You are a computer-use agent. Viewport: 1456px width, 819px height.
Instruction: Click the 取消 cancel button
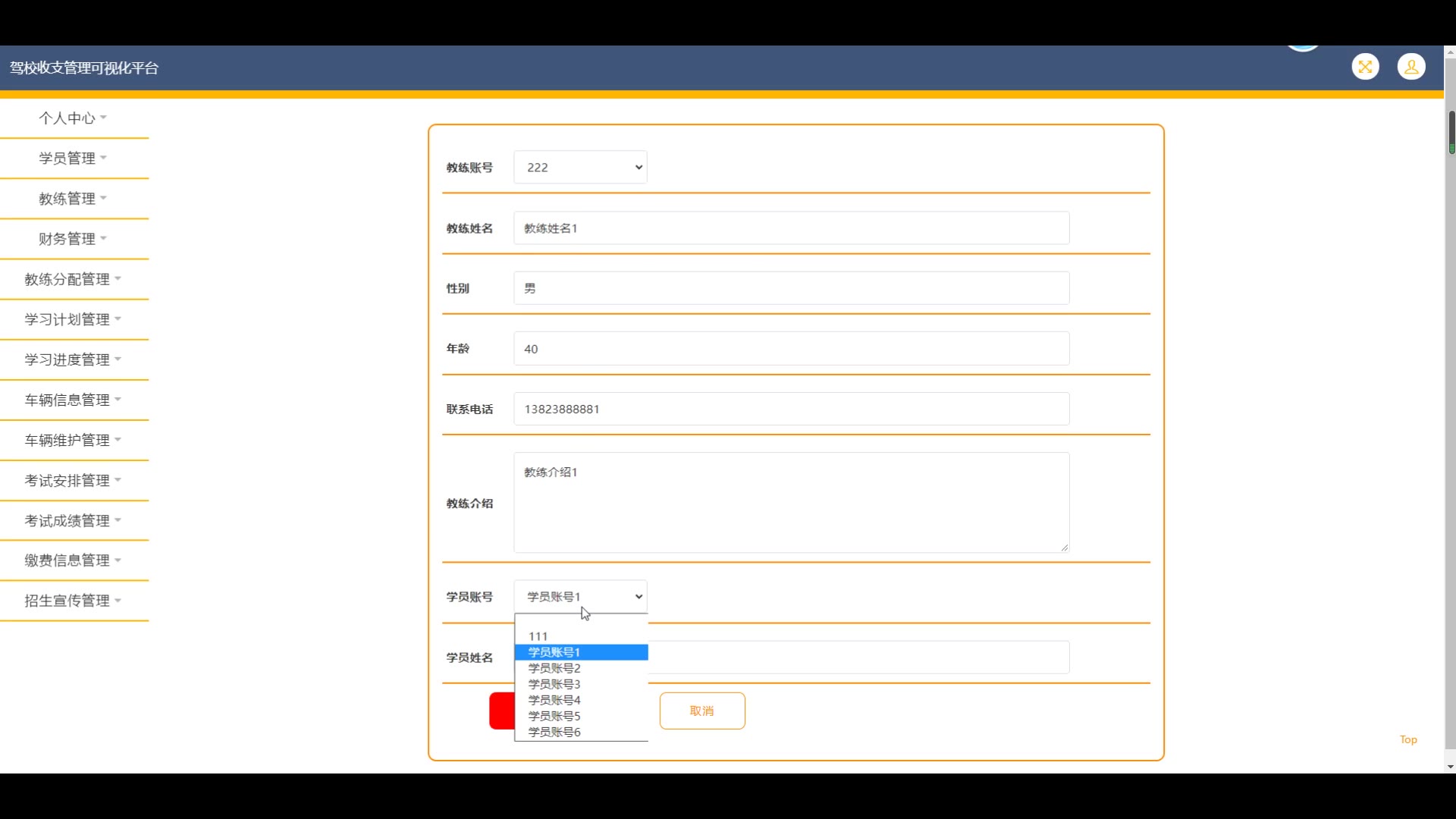coord(702,711)
